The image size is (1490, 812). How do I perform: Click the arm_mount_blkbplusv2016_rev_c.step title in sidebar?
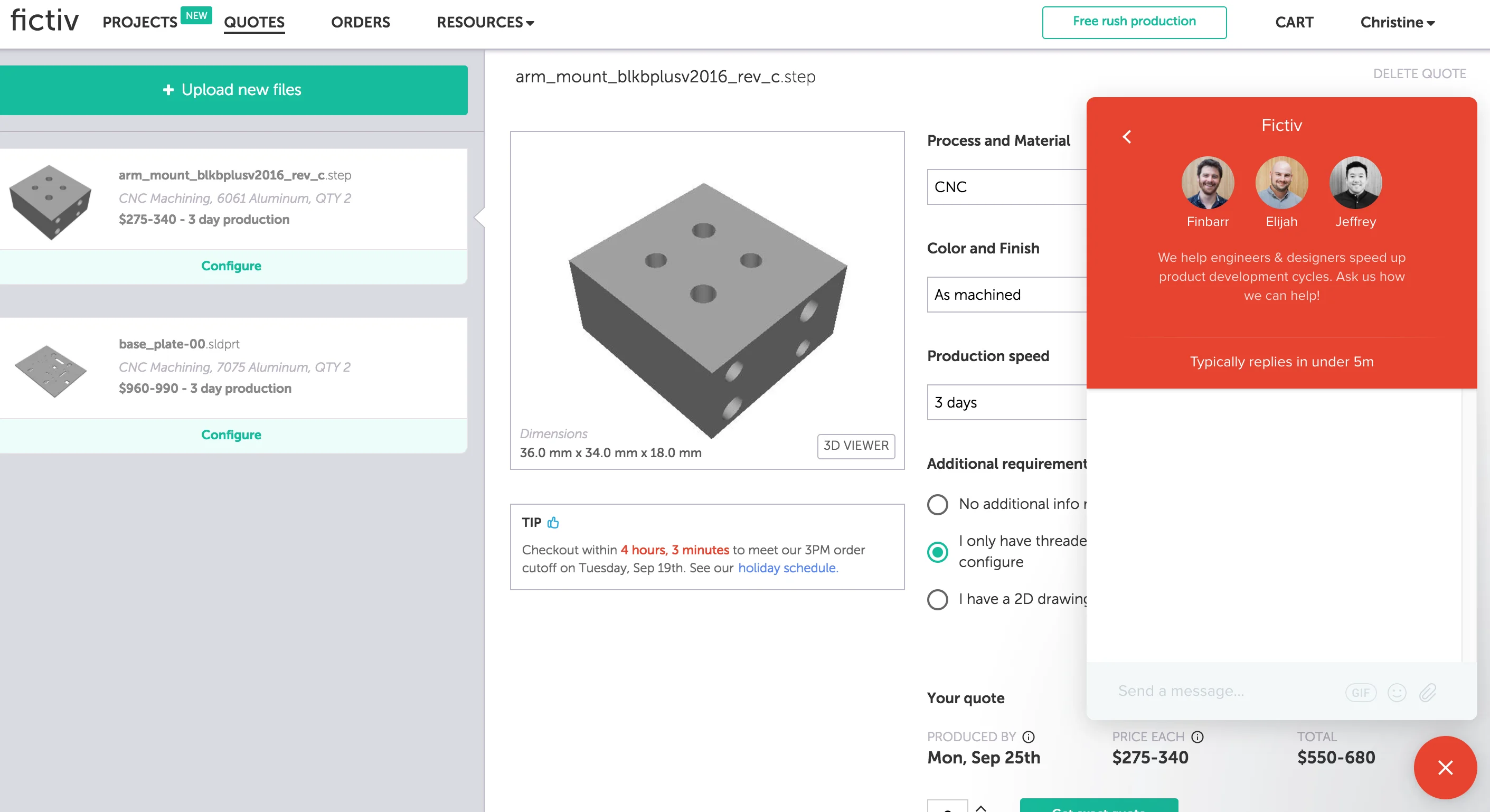tap(235, 175)
